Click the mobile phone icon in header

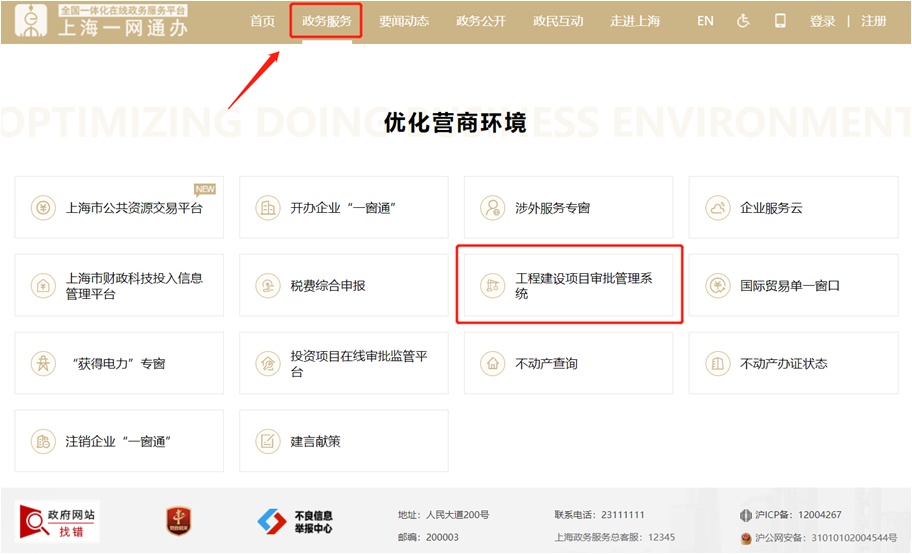(x=781, y=21)
